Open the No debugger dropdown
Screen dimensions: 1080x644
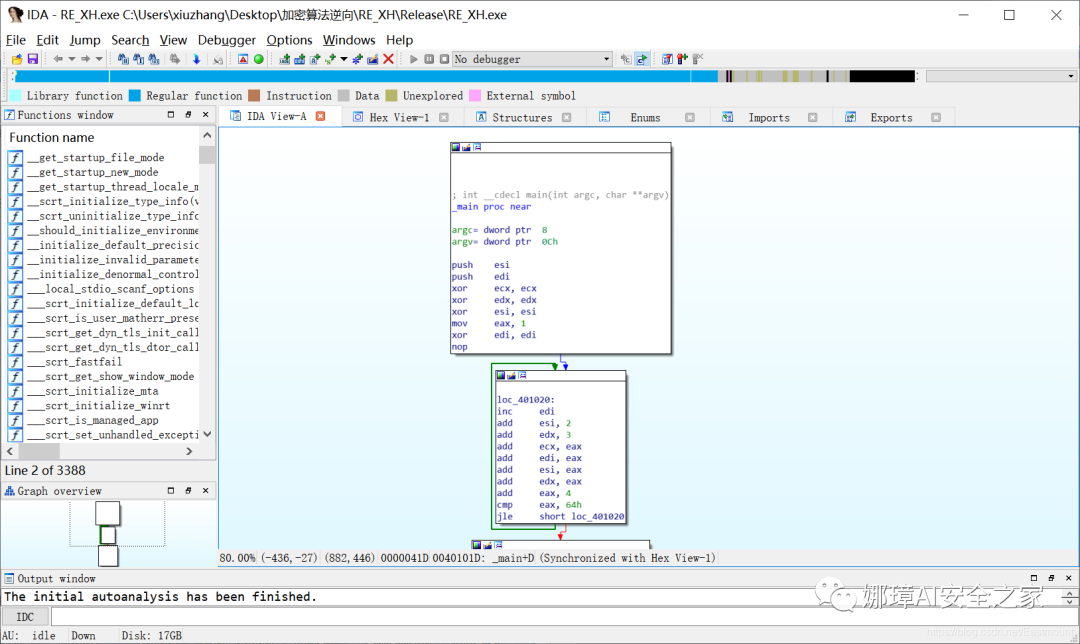click(532, 59)
